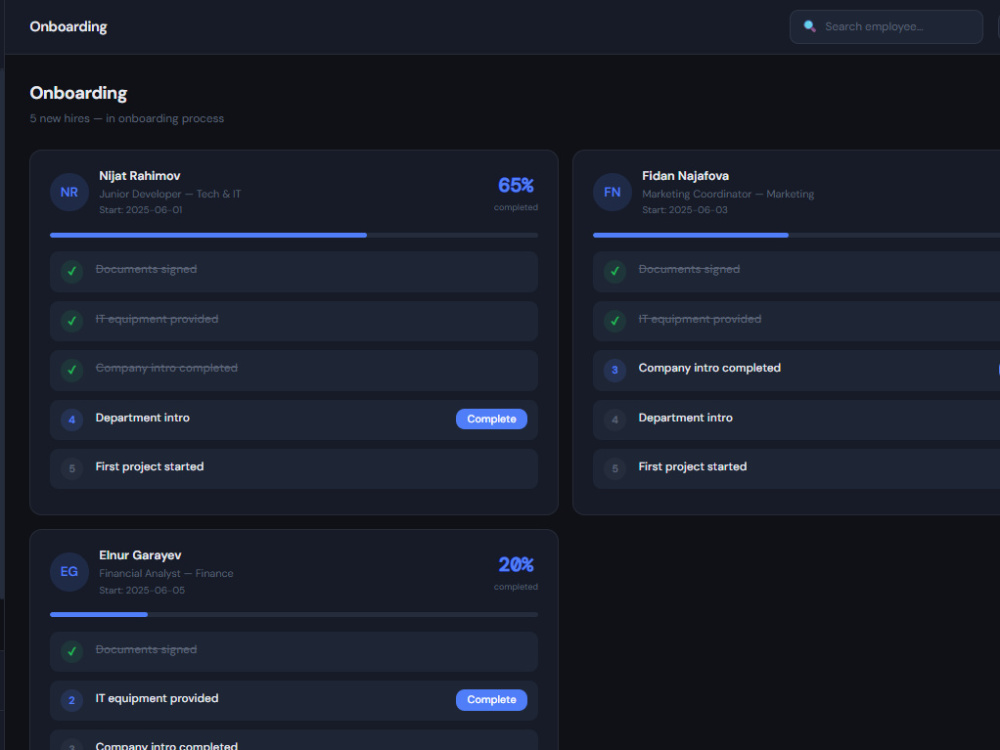Select the name Nijat Rahimov
The width and height of the screenshot is (1000, 750).
point(140,176)
